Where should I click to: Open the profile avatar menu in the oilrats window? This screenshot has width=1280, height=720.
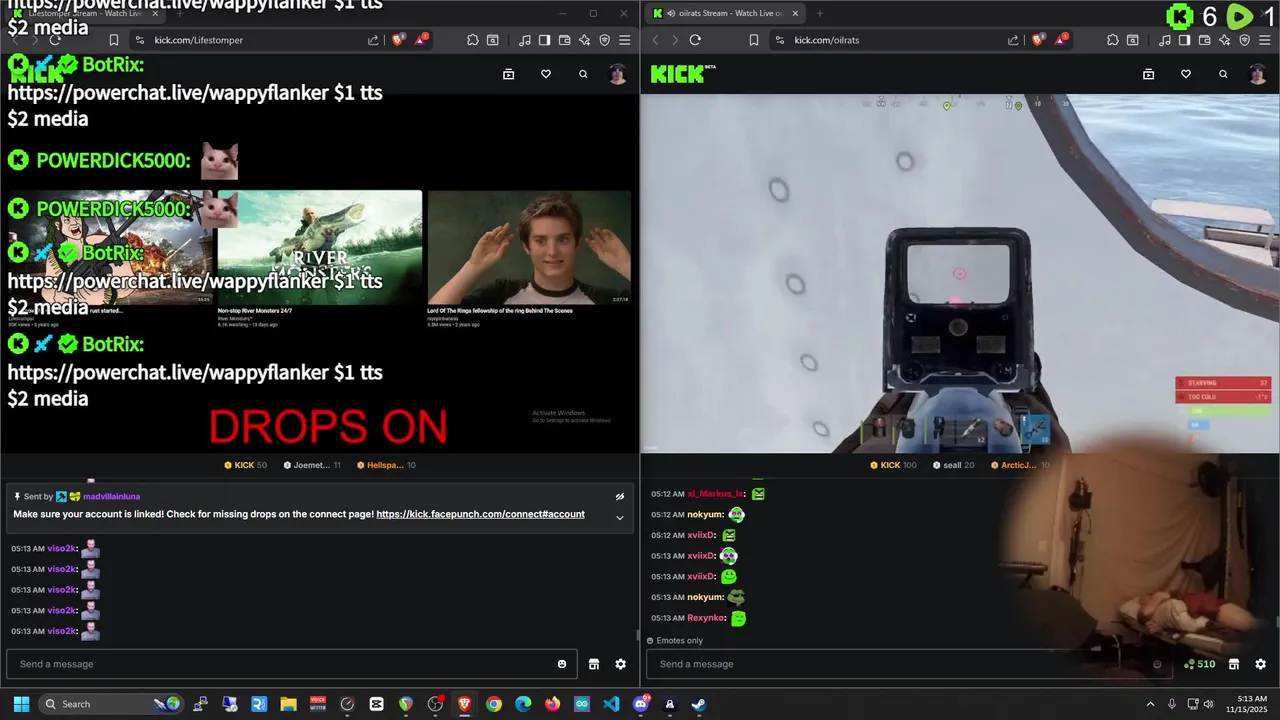1258,74
